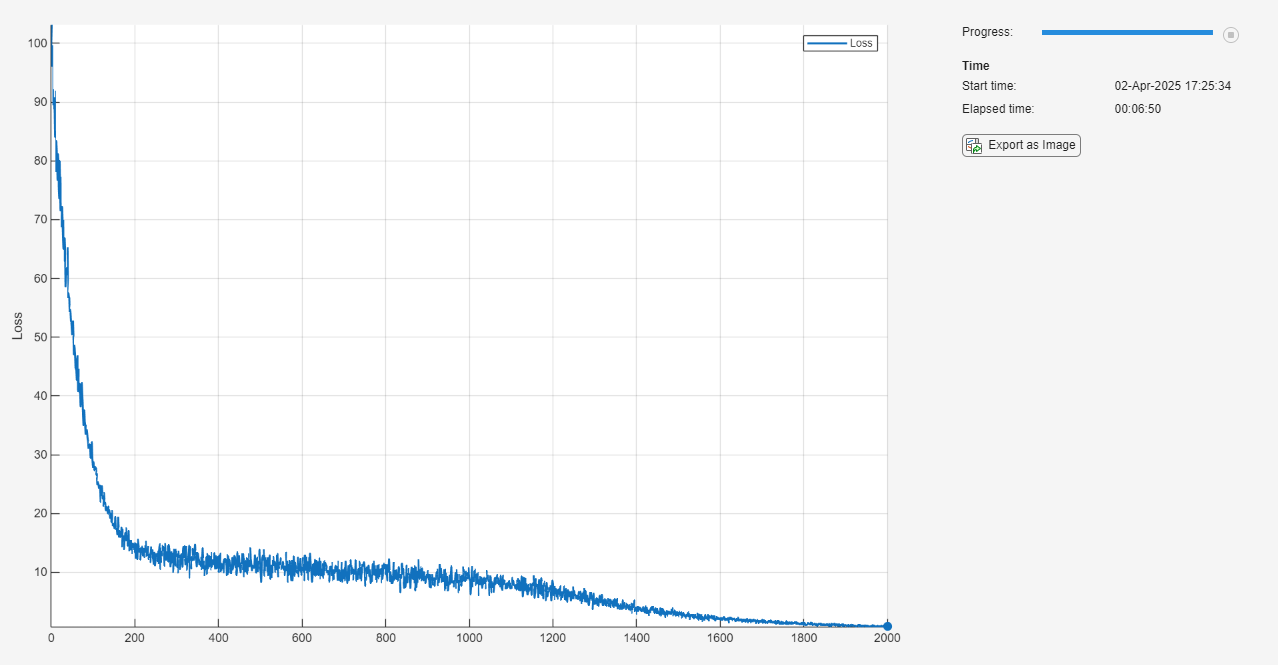Viewport: 1278px width, 665px height.
Task: Click the x-axis tick label 1000
Action: click(x=468, y=638)
